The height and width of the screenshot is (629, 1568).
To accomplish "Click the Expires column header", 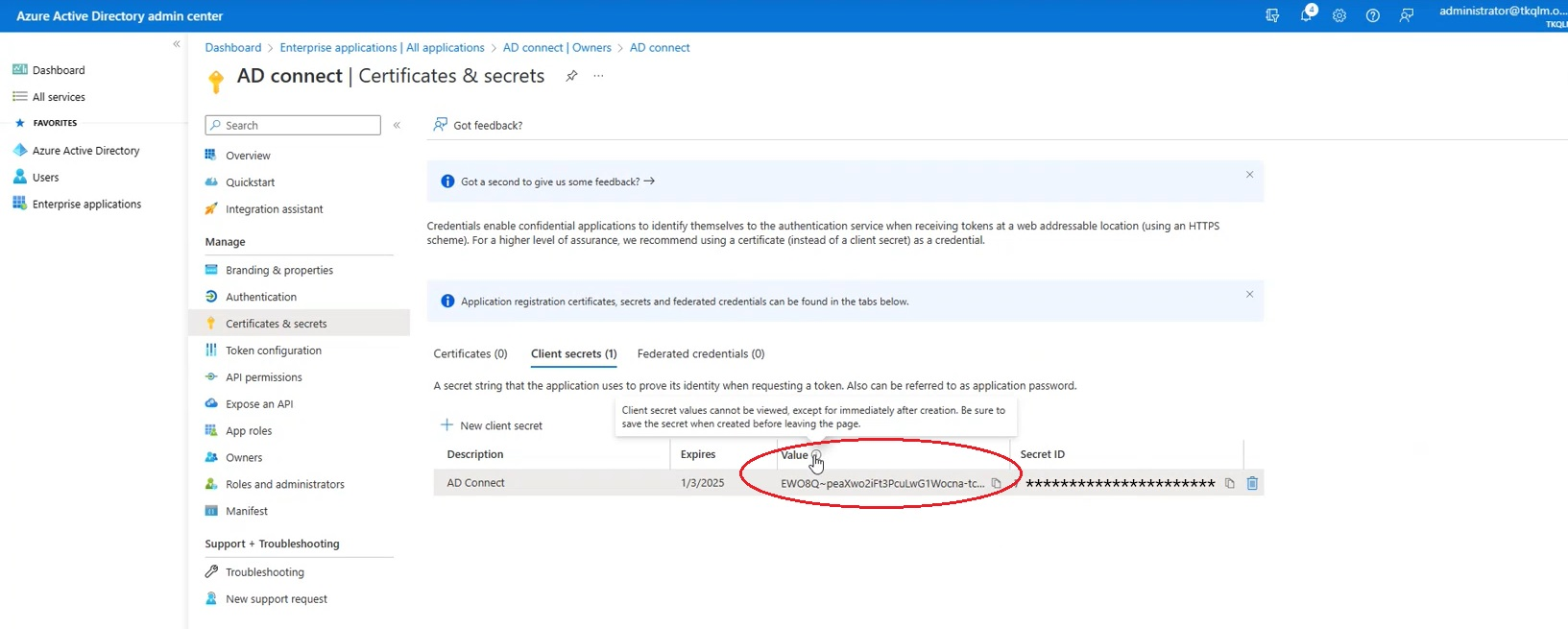I will pos(698,454).
